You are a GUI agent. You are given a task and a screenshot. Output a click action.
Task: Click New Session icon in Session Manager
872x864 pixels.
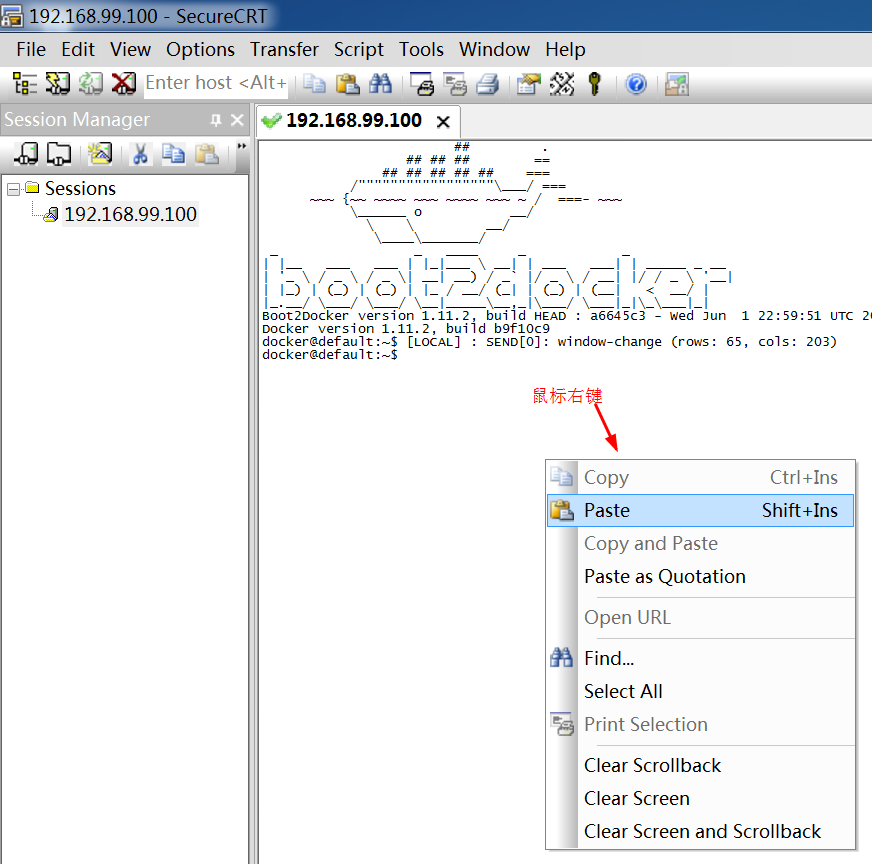[100, 155]
